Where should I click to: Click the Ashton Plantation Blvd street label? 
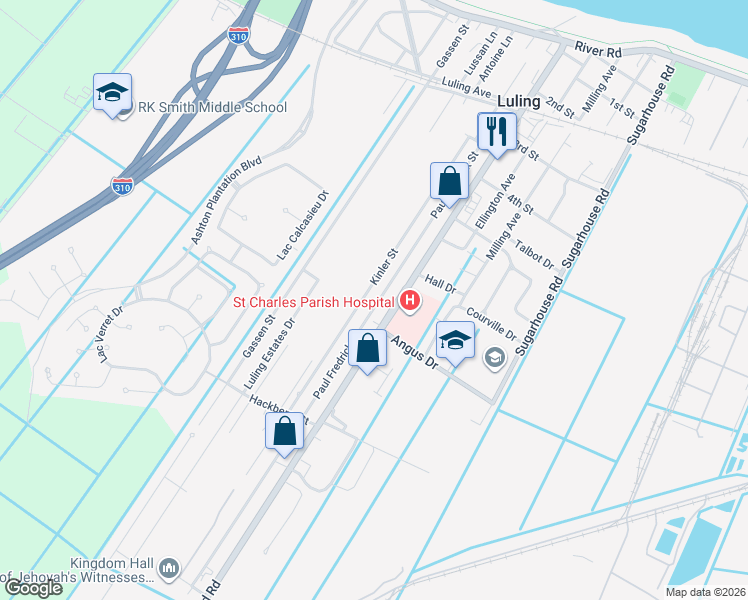pos(226,200)
